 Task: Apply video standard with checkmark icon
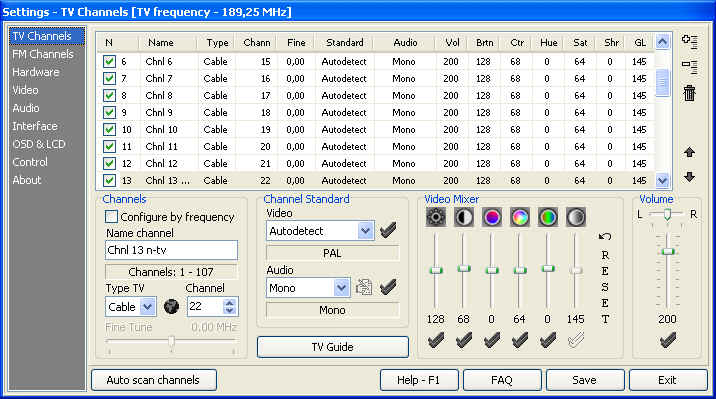pyautogui.click(x=388, y=230)
